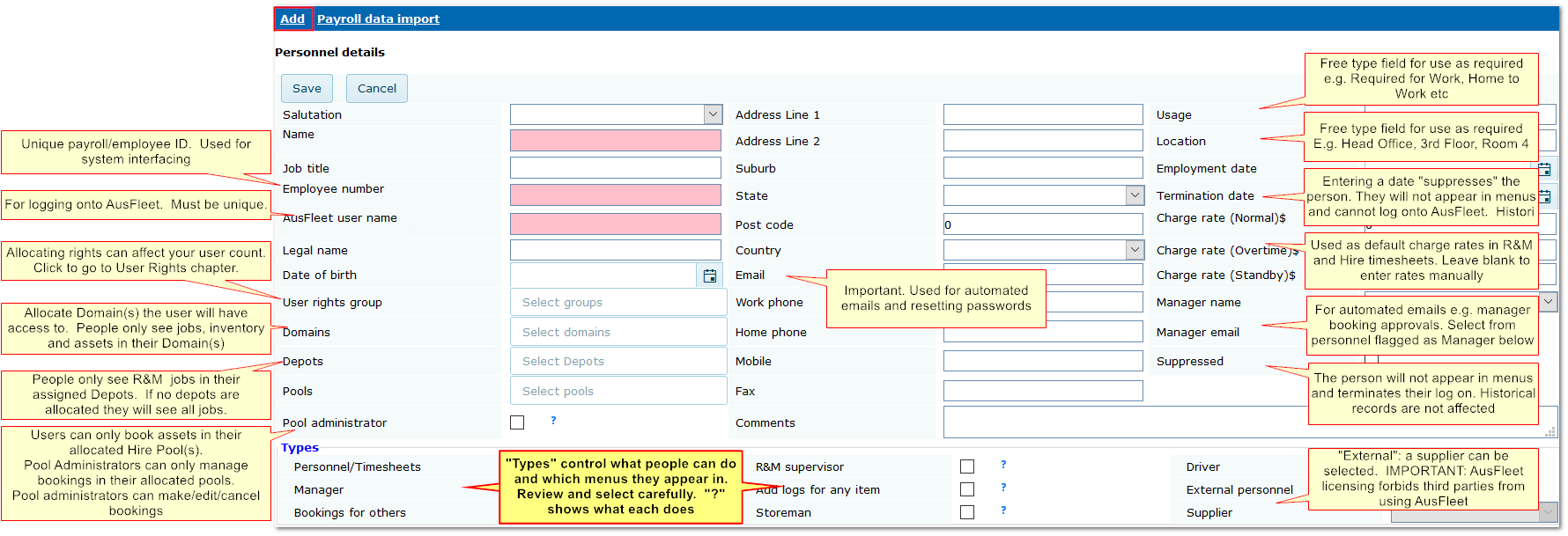
Task: Switch to the Add tab
Action: [x=292, y=18]
